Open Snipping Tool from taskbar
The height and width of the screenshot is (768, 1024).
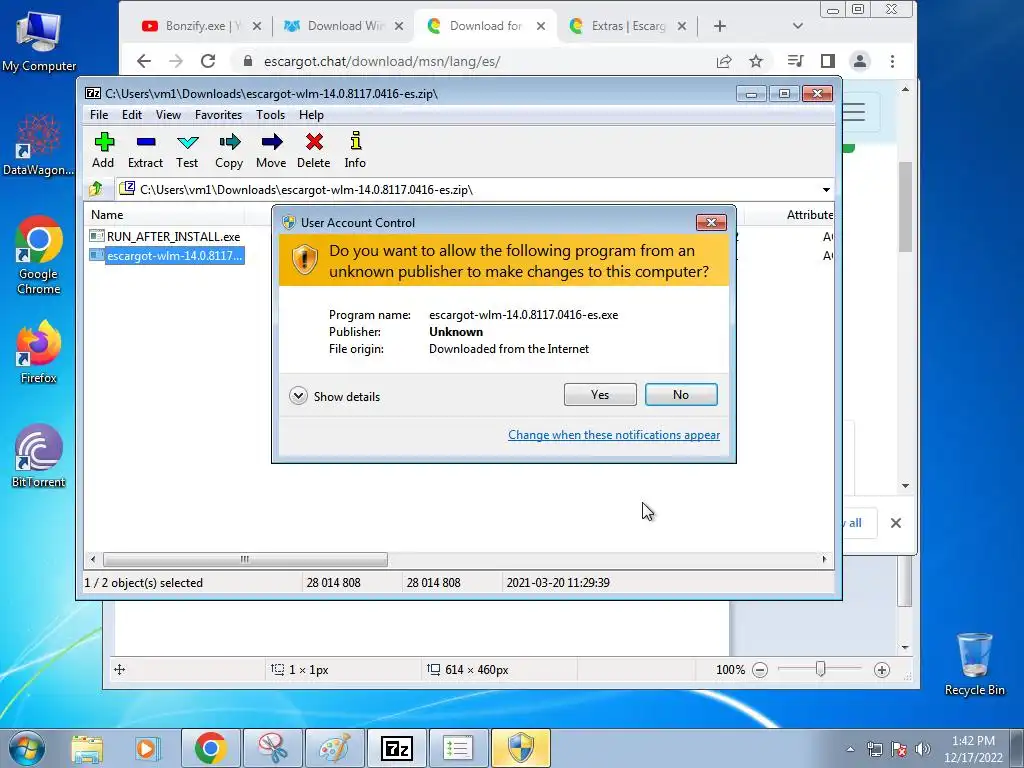click(x=272, y=748)
